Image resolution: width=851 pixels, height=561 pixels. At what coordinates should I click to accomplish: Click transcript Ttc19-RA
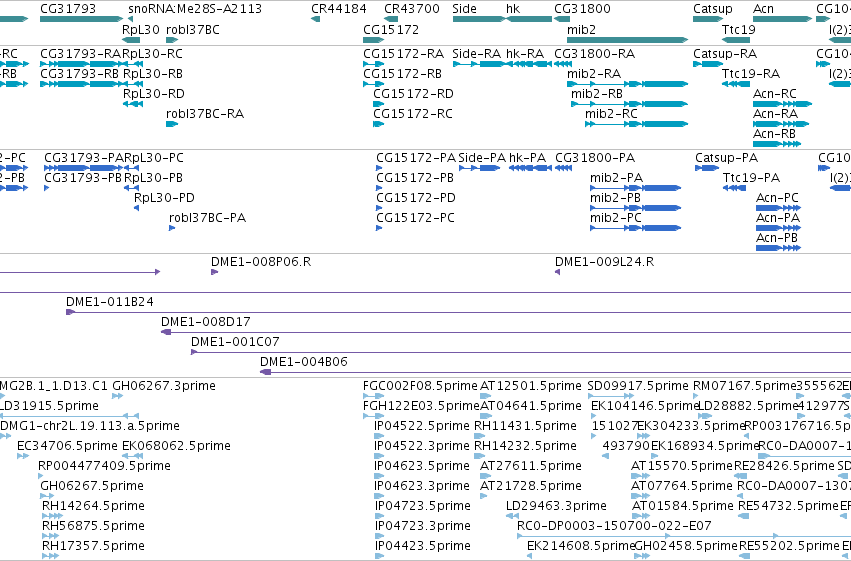(x=751, y=73)
